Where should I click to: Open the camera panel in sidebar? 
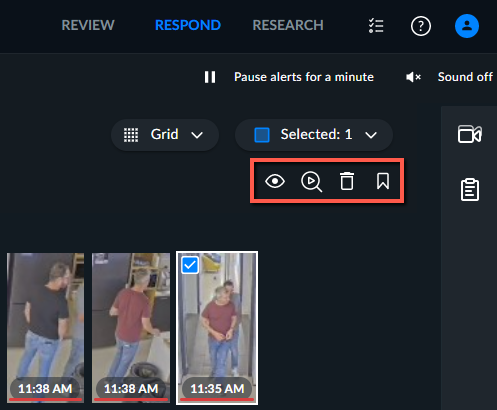(x=469, y=134)
